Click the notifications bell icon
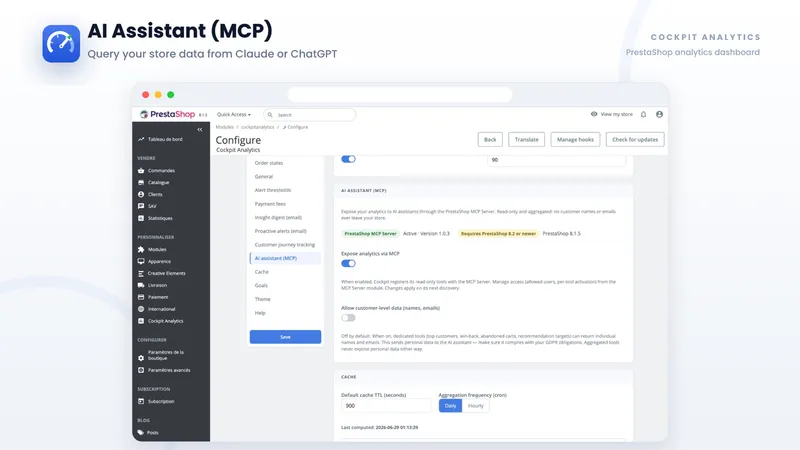The width and height of the screenshot is (800, 450). click(643, 114)
